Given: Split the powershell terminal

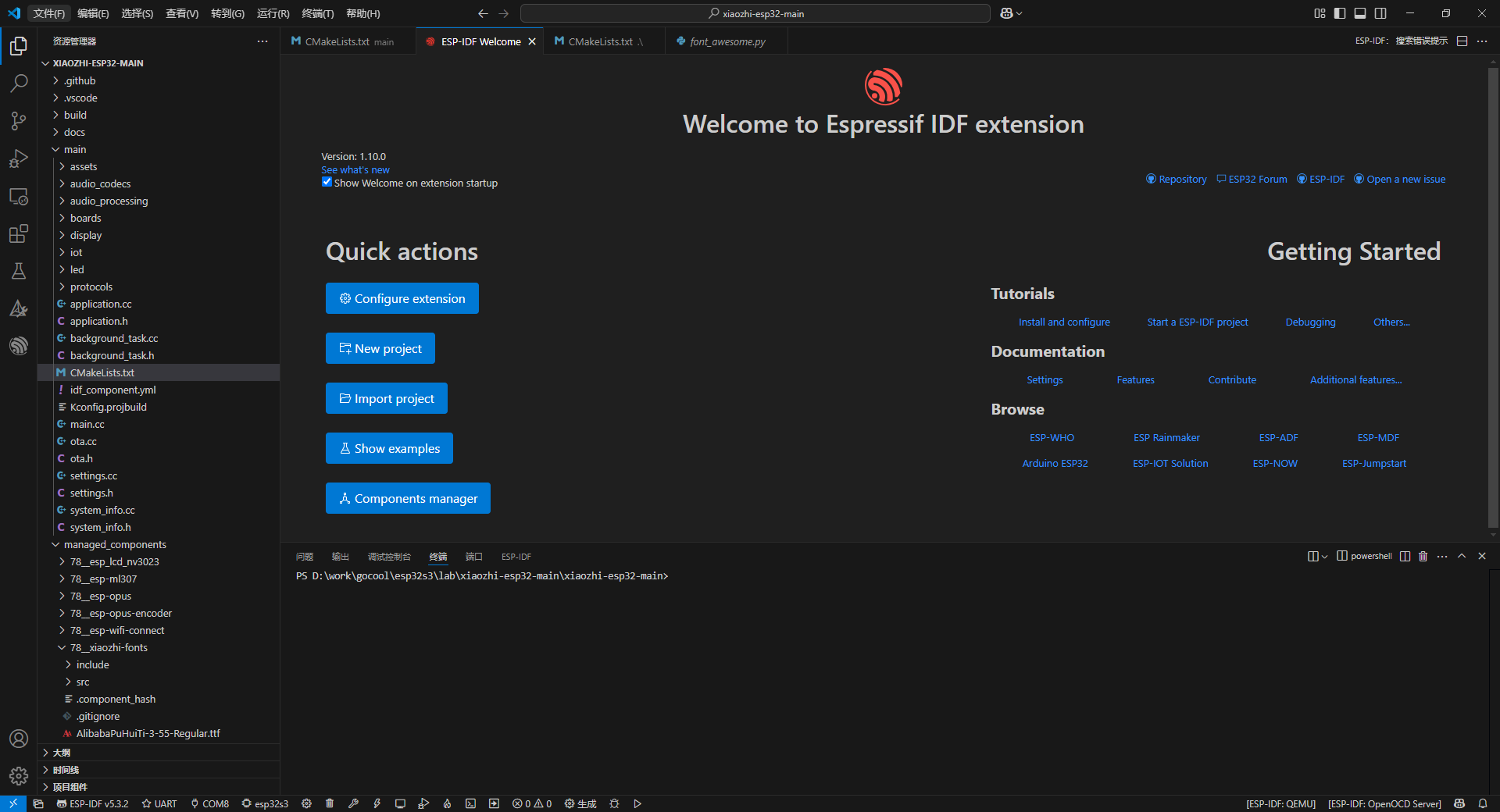Looking at the screenshot, I should tap(1405, 556).
